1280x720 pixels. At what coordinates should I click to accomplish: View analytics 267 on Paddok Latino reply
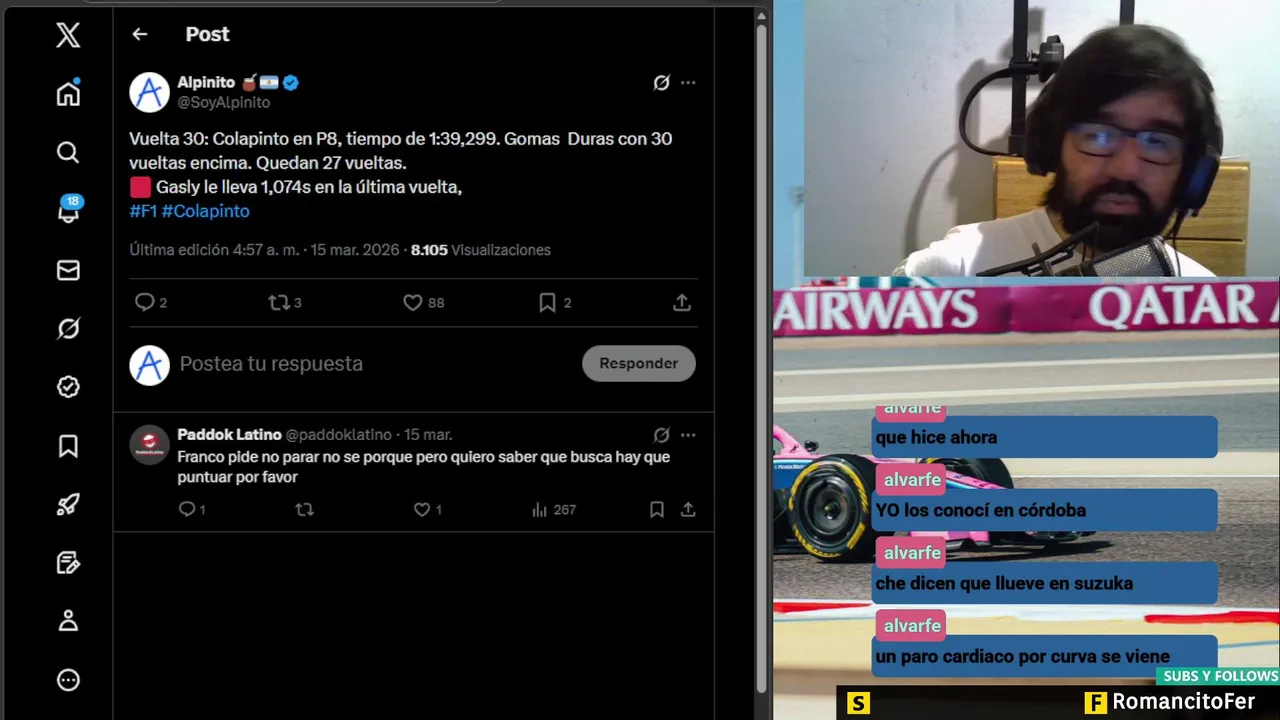(x=554, y=510)
